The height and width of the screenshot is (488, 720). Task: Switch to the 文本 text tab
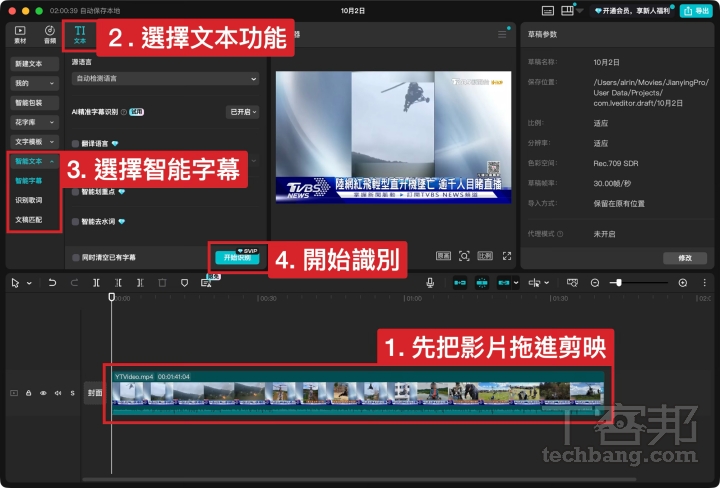[80, 35]
